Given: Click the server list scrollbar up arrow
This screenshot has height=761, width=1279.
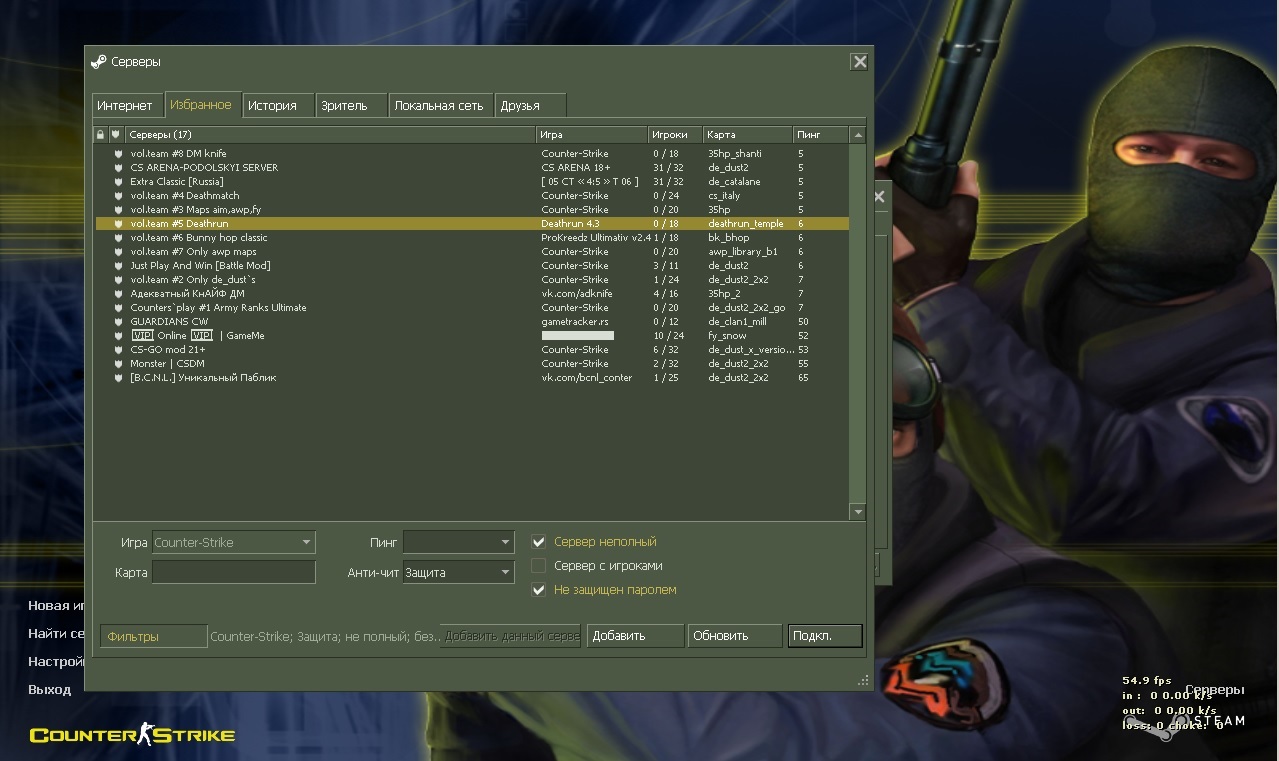Looking at the screenshot, I should (858, 134).
